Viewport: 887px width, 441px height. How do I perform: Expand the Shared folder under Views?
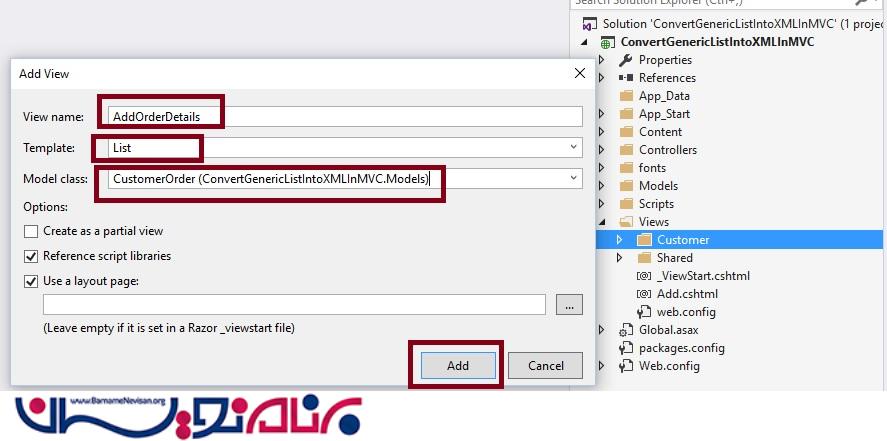(x=619, y=258)
